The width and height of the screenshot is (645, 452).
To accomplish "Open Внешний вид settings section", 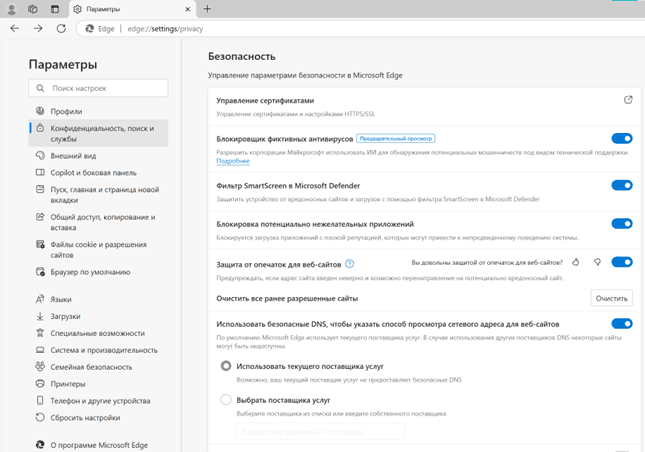I will pos(73,156).
